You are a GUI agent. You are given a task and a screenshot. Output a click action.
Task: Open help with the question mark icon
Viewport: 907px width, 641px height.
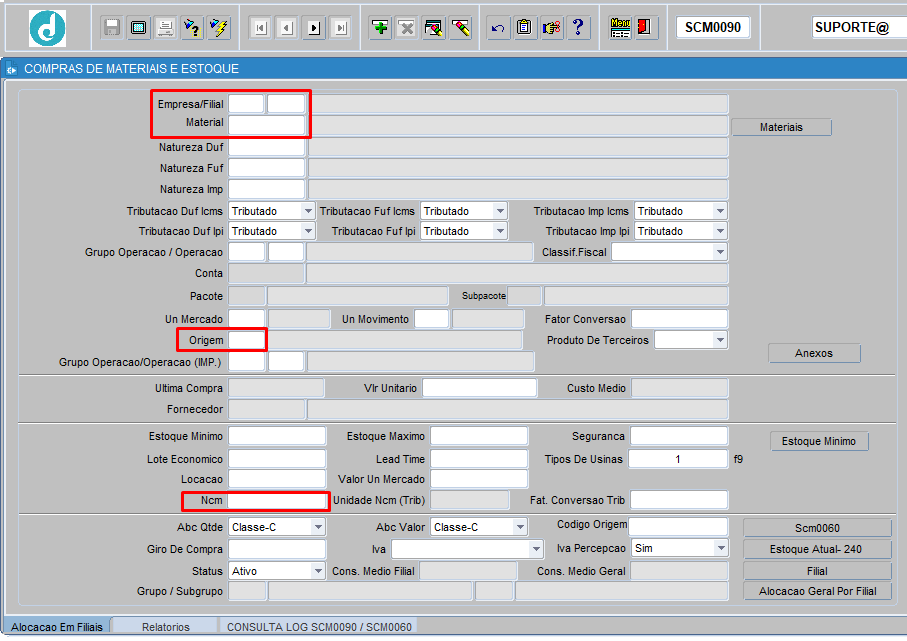point(578,28)
